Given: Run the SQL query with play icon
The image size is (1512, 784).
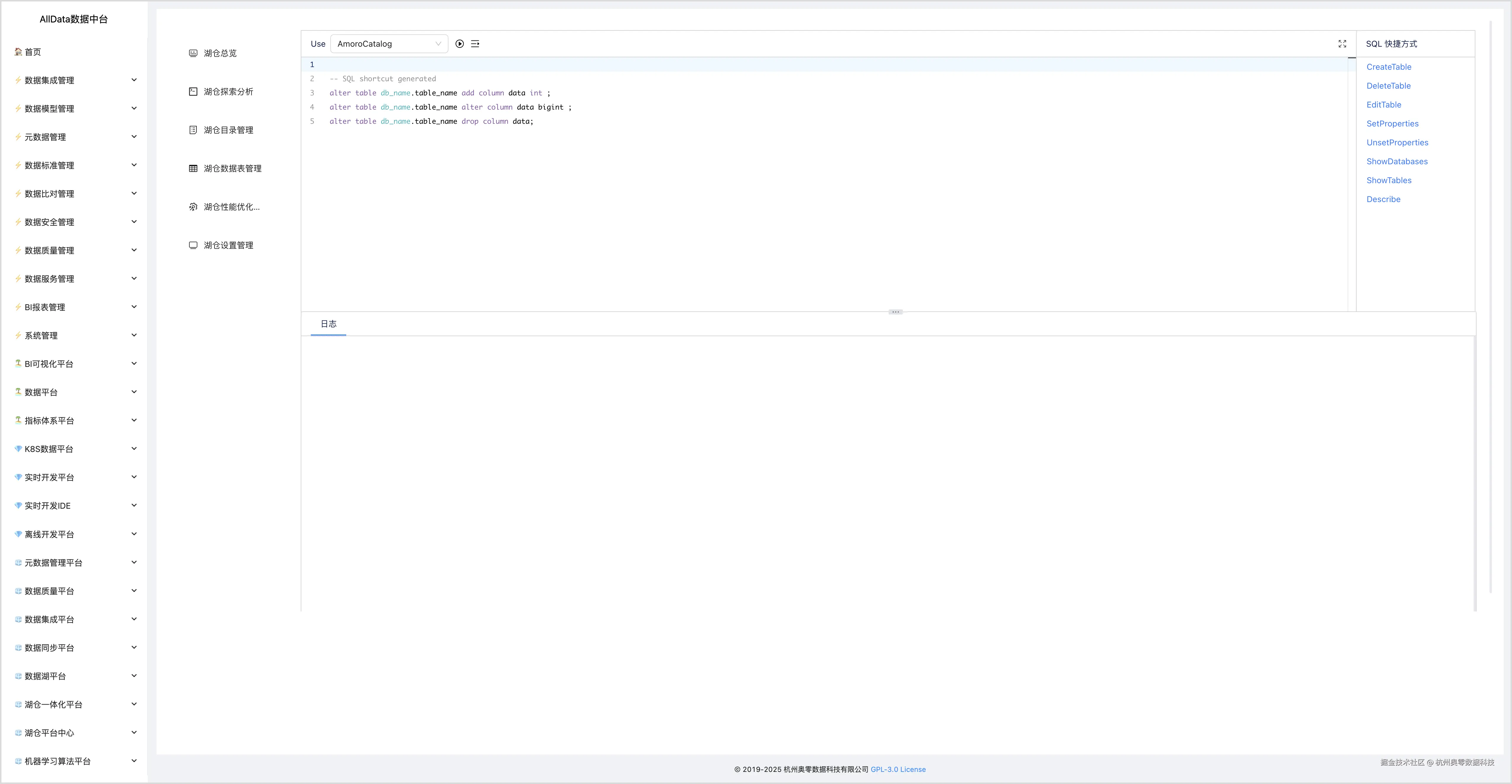Looking at the screenshot, I should pos(460,44).
